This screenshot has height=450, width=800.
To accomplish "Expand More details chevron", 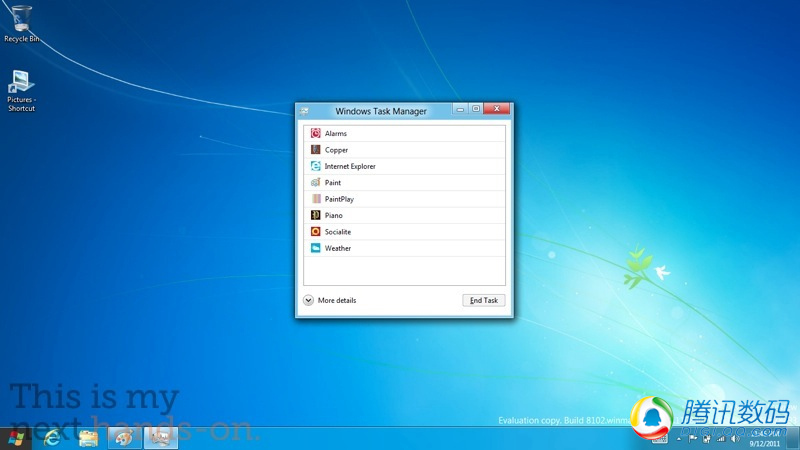I will click(308, 300).
